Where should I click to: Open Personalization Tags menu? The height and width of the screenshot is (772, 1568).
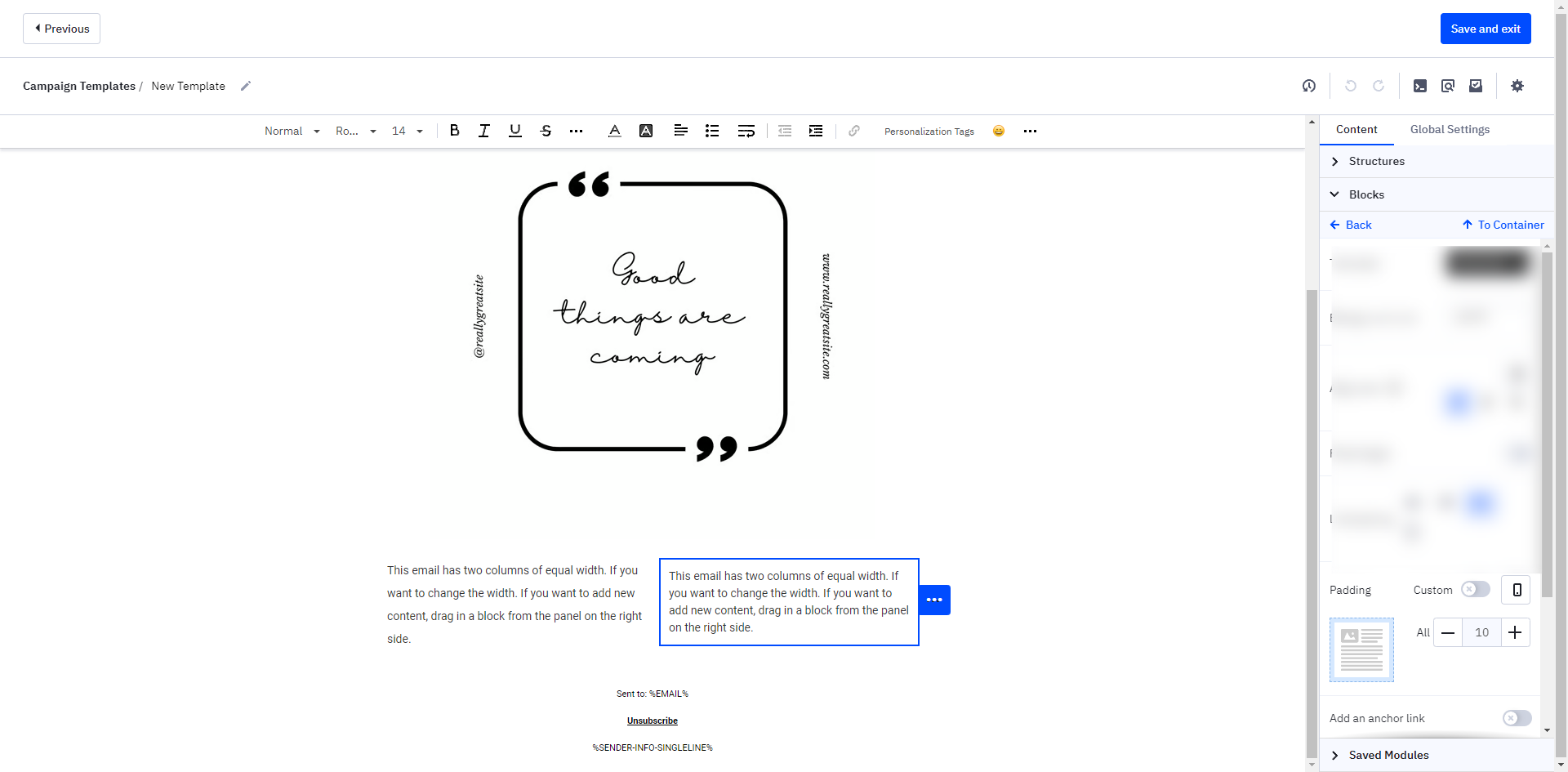(929, 132)
